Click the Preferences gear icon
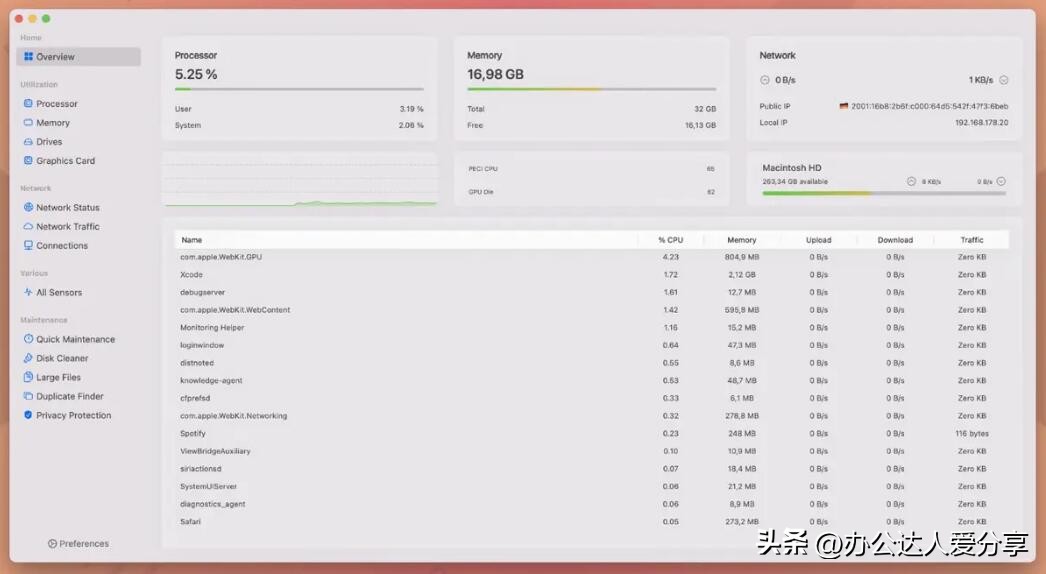Image resolution: width=1046 pixels, height=574 pixels. (x=52, y=544)
